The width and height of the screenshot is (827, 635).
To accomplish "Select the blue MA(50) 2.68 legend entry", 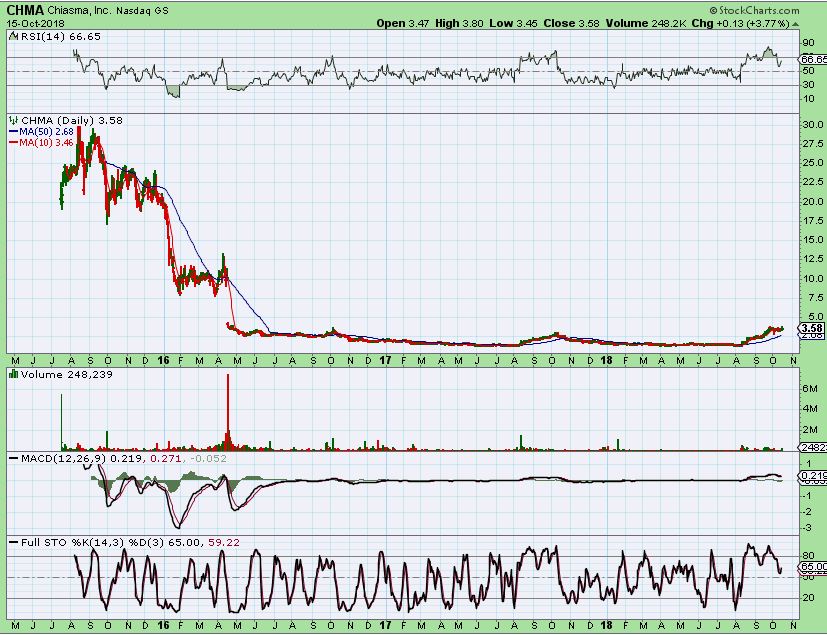I will (41, 131).
